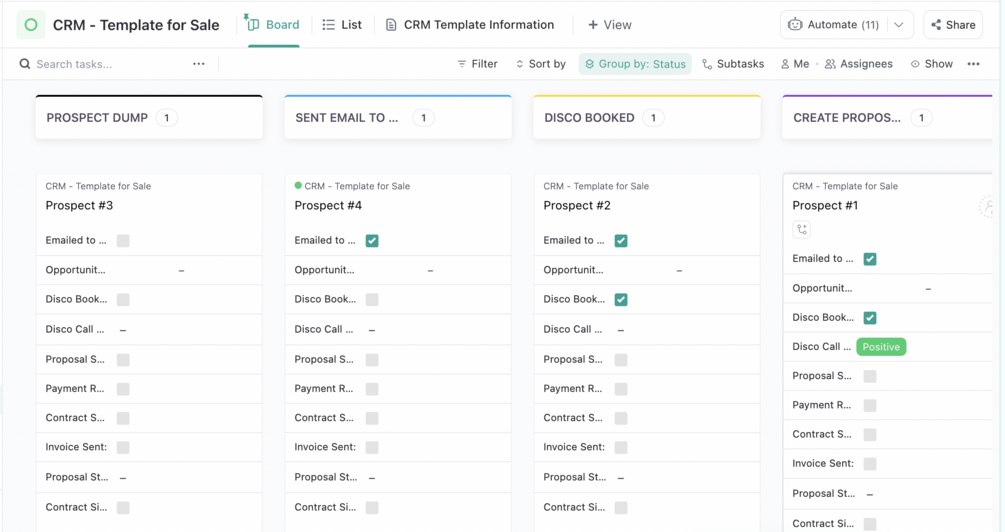Click the Positive status label on Prospect #1
This screenshot has height=532, width=1005.
[881, 347]
